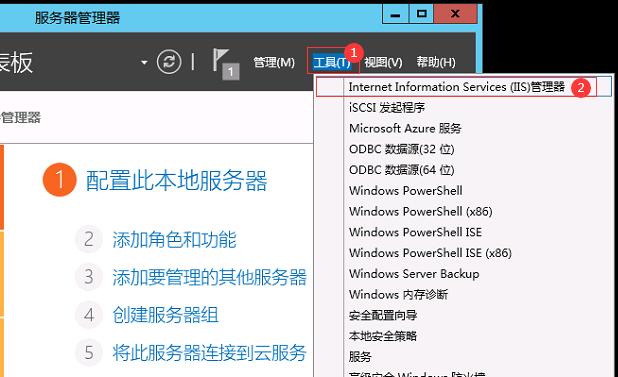
Task: Open Windows 内存诊断 tool
Action: (x=398, y=295)
